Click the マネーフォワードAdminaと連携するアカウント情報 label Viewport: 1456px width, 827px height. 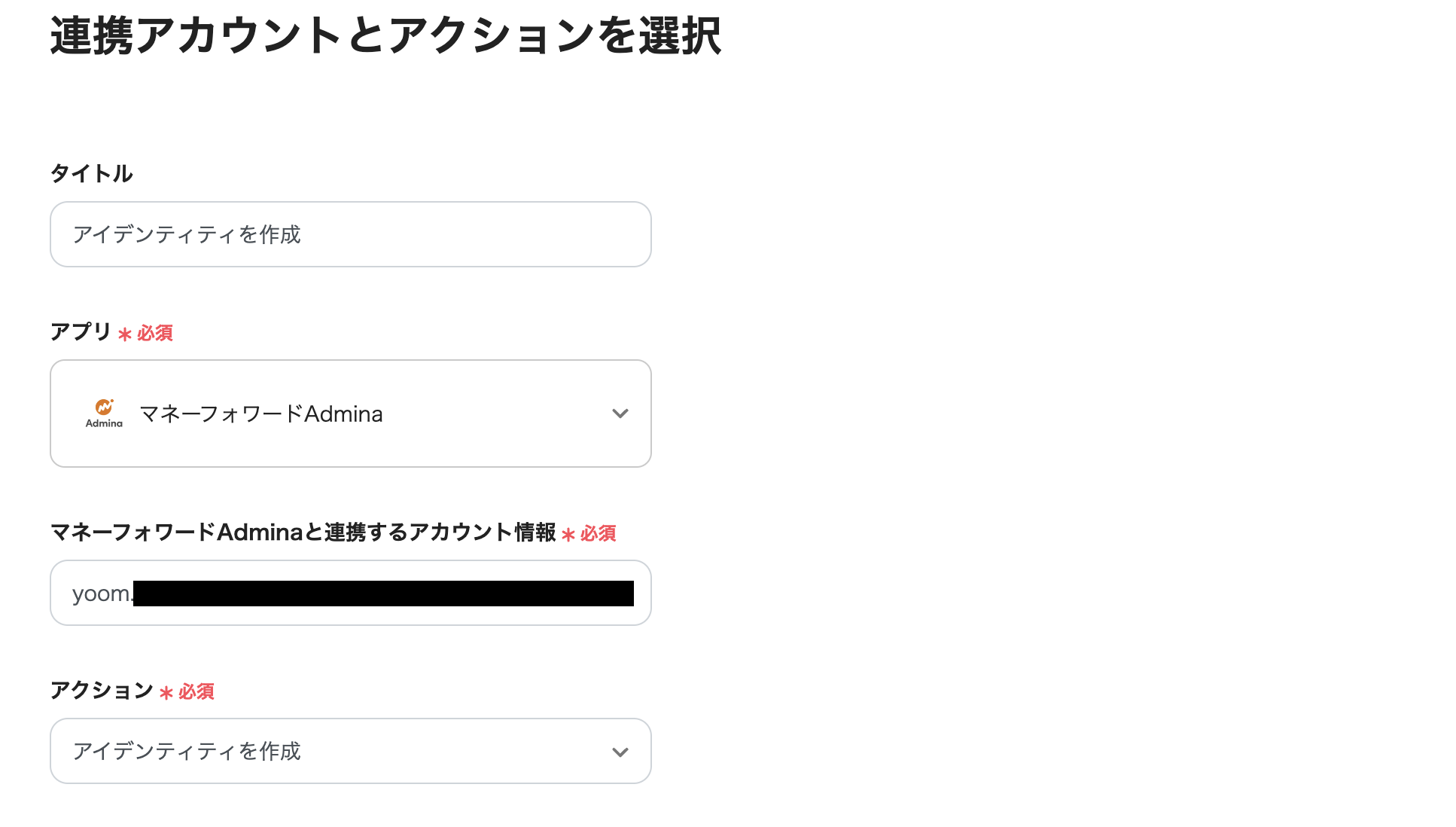pyautogui.click(x=303, y=533)
